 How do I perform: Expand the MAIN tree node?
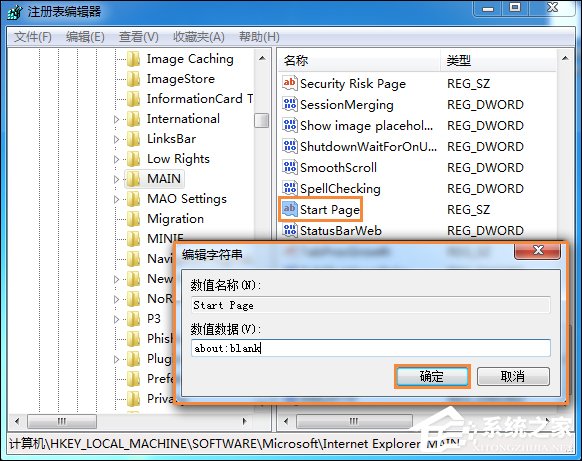(x=116, y=180)
